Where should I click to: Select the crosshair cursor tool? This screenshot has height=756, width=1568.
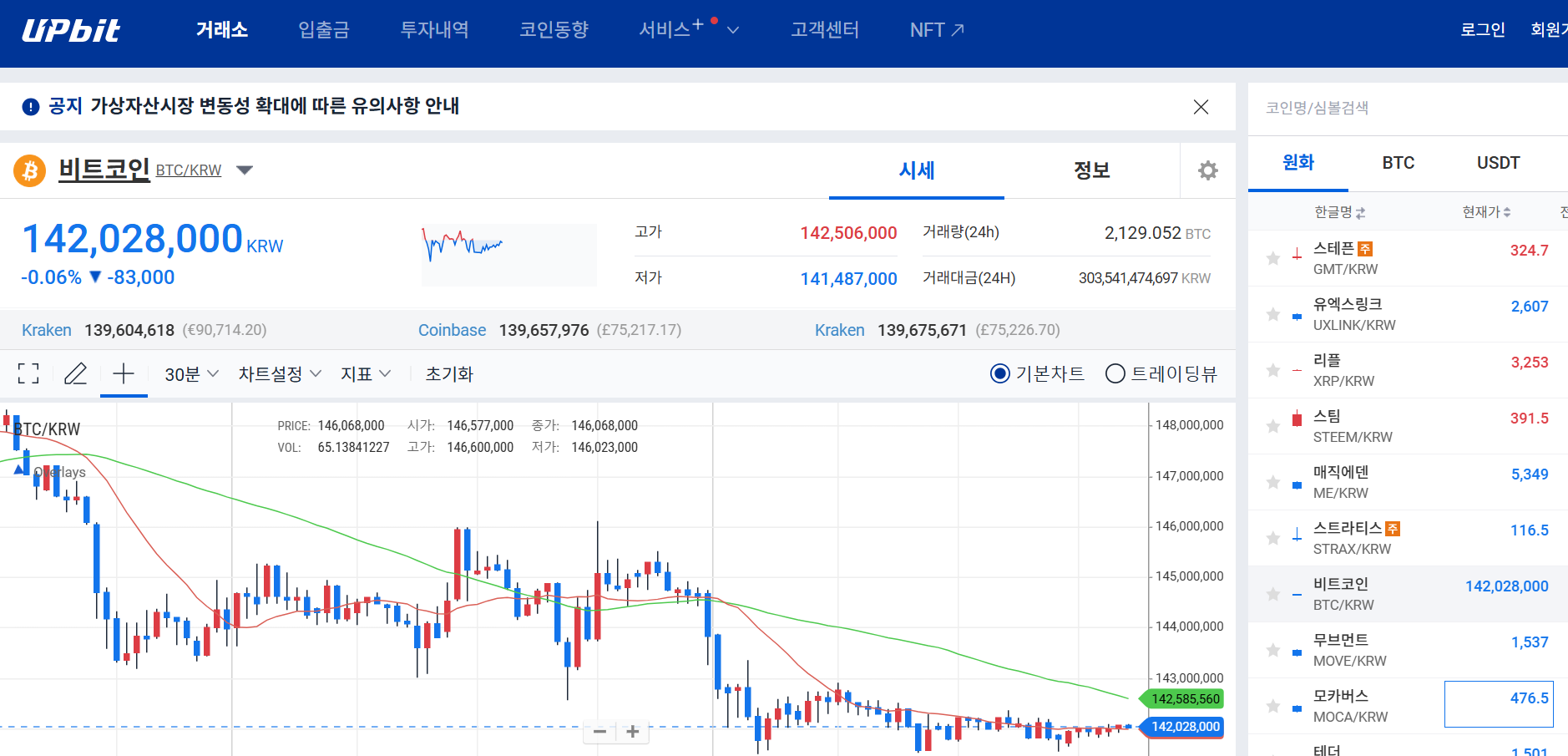point(124,373)
